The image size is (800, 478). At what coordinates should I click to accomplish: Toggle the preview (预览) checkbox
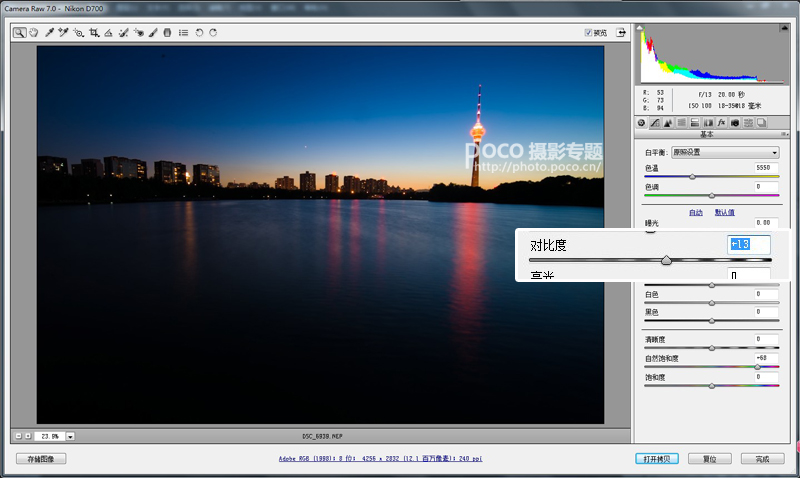tap(588, 33)
